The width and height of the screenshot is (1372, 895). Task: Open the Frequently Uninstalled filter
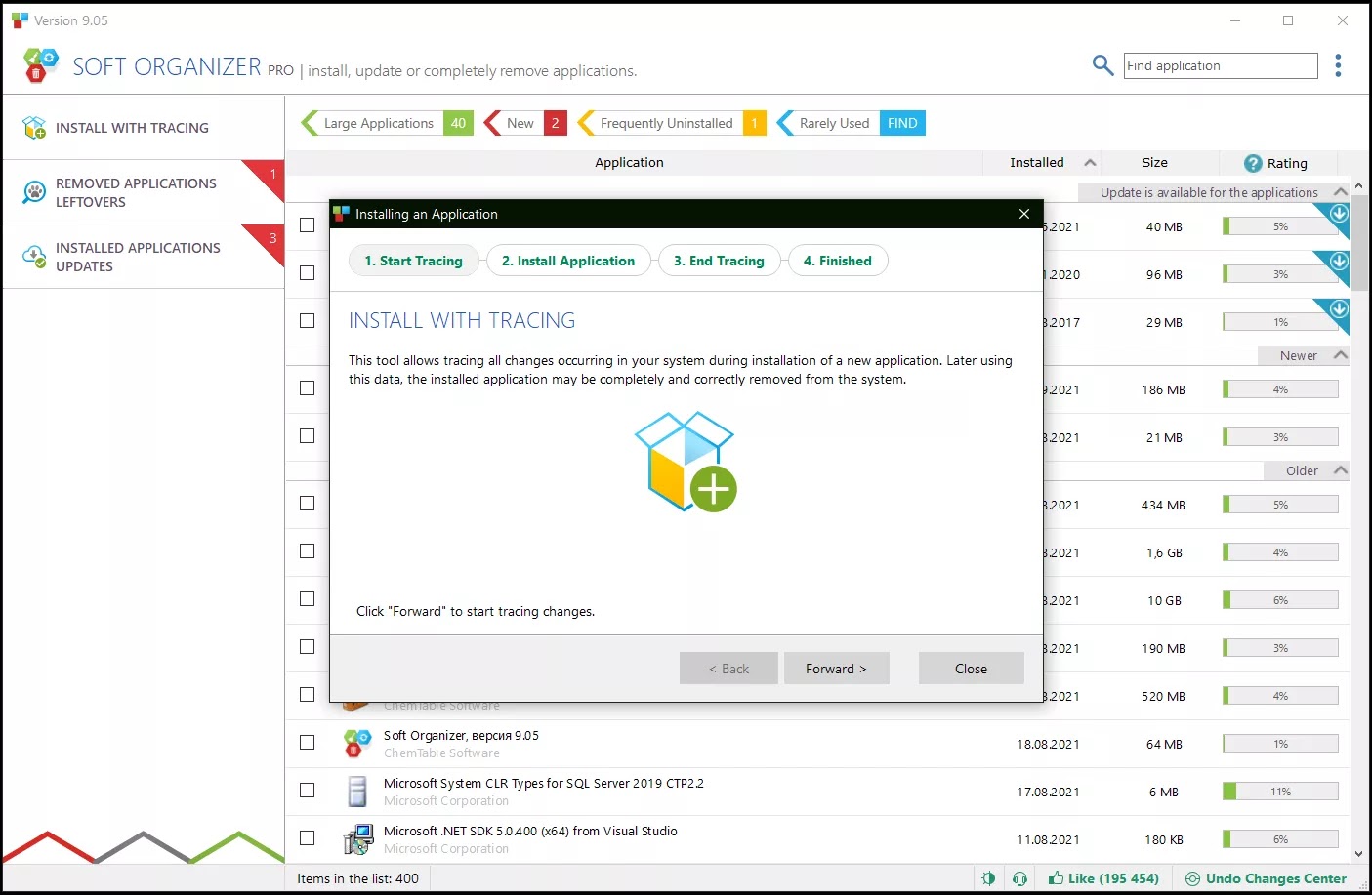[666, 123]
